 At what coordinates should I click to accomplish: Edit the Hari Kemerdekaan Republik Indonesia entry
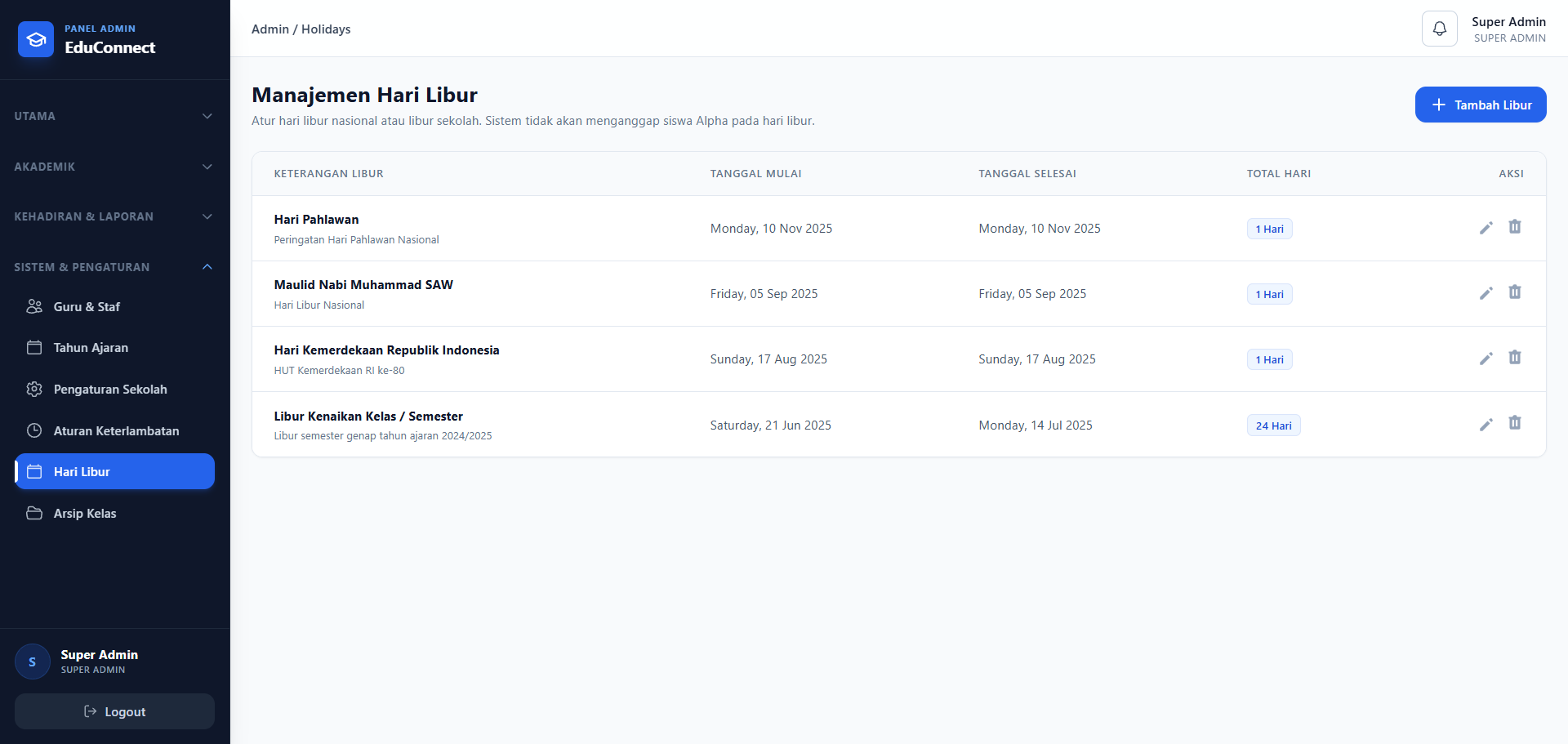(x=1486, y=359)
